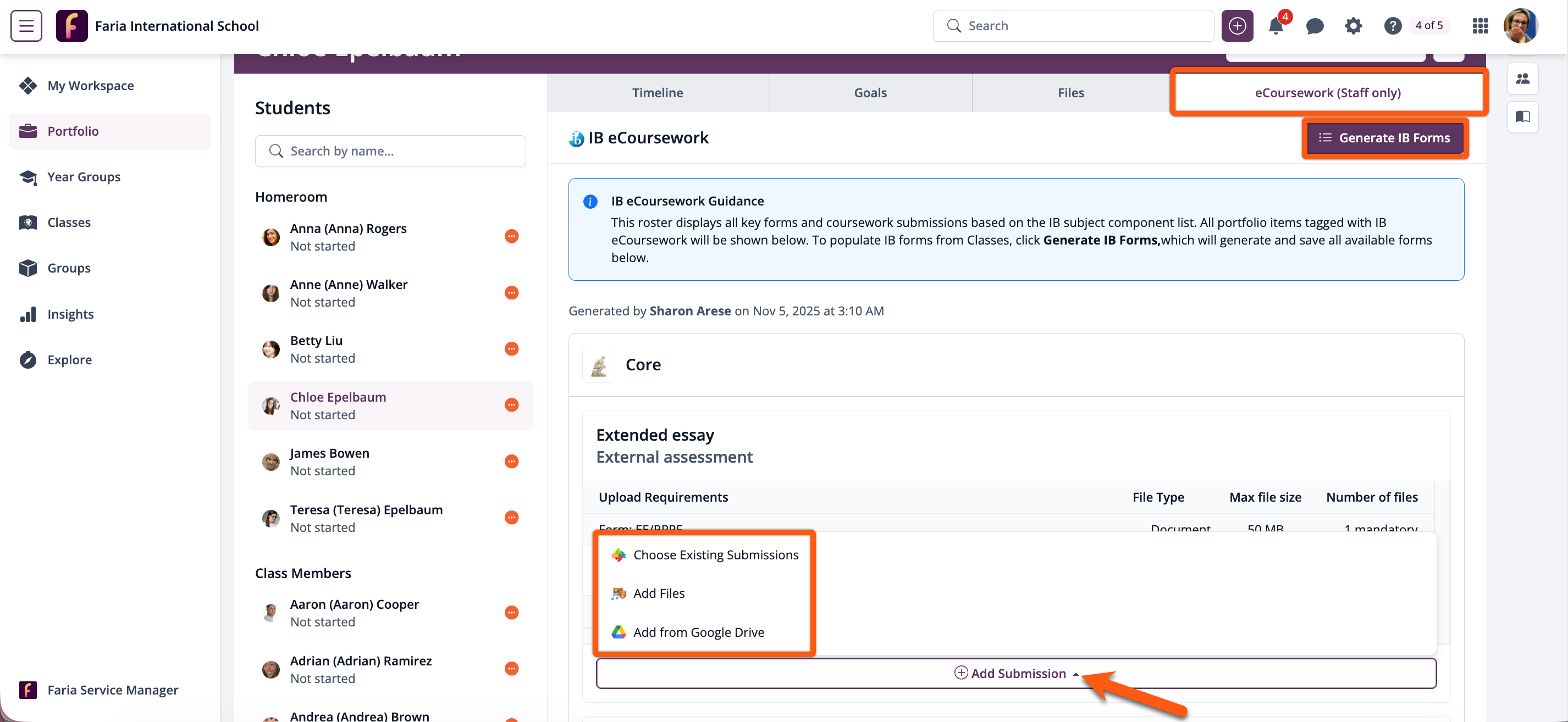
Task: Click the Search by name field
Action: [x=390, y=151]
